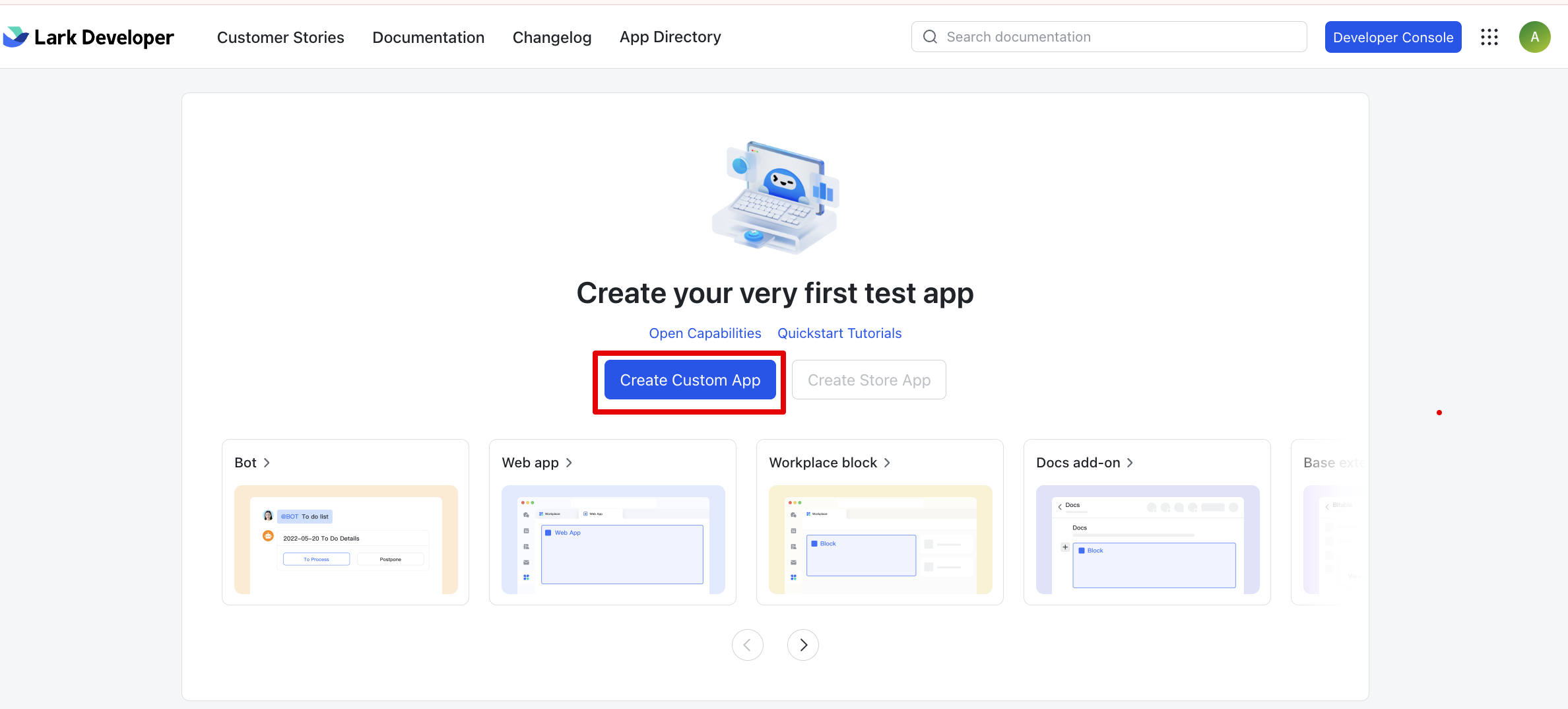Open the Customer Stories nav item
This screenshot has width=1568, height=709.
[280, 38]
